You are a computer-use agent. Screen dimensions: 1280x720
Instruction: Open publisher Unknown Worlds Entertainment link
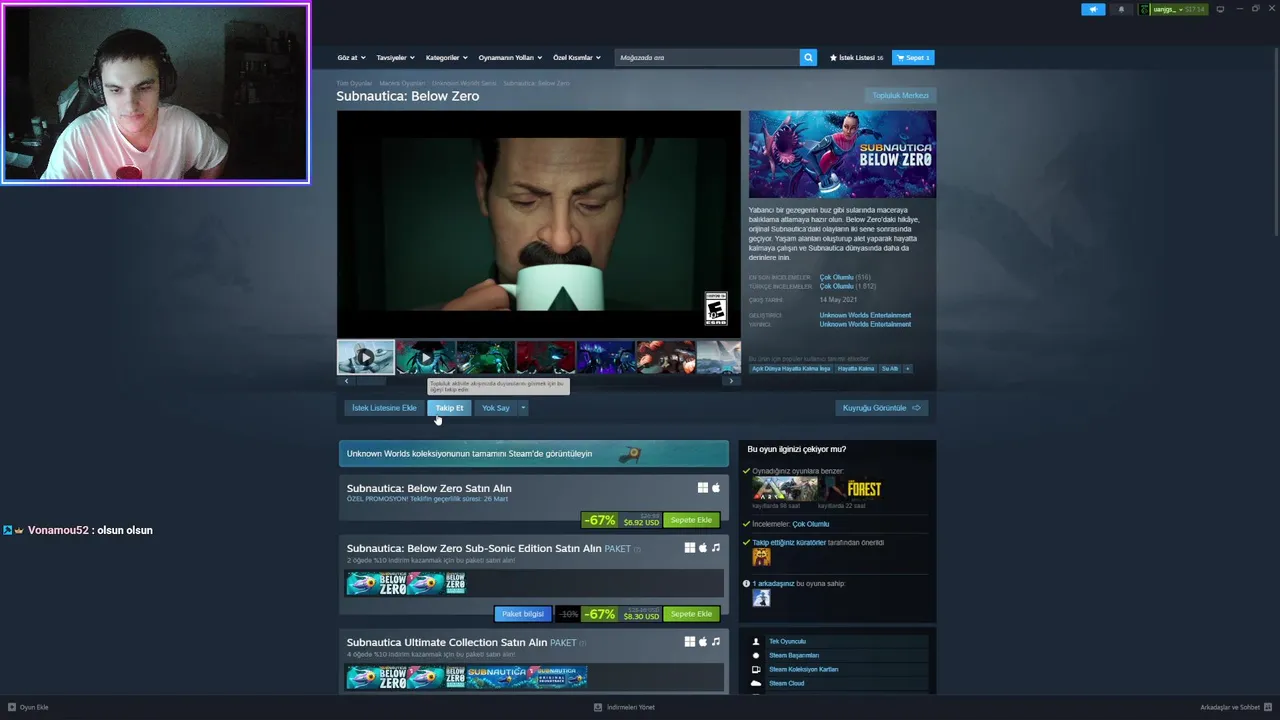click(865, 324)
